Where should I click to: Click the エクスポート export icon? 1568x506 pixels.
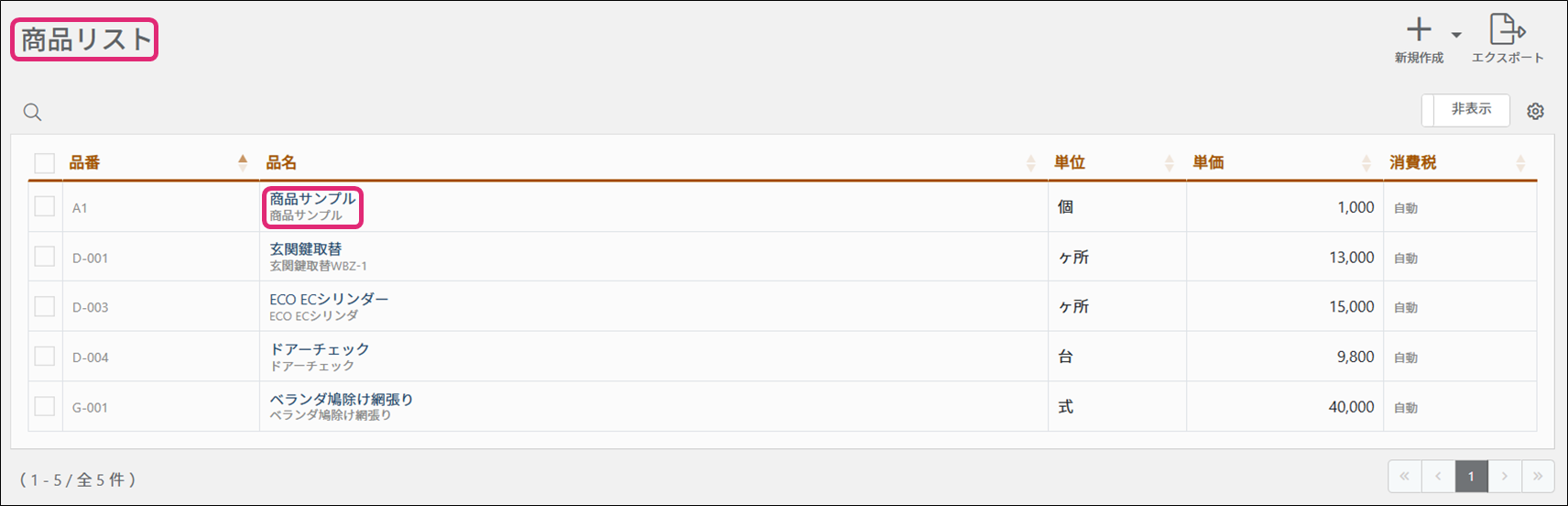[x=1508, y=29]
